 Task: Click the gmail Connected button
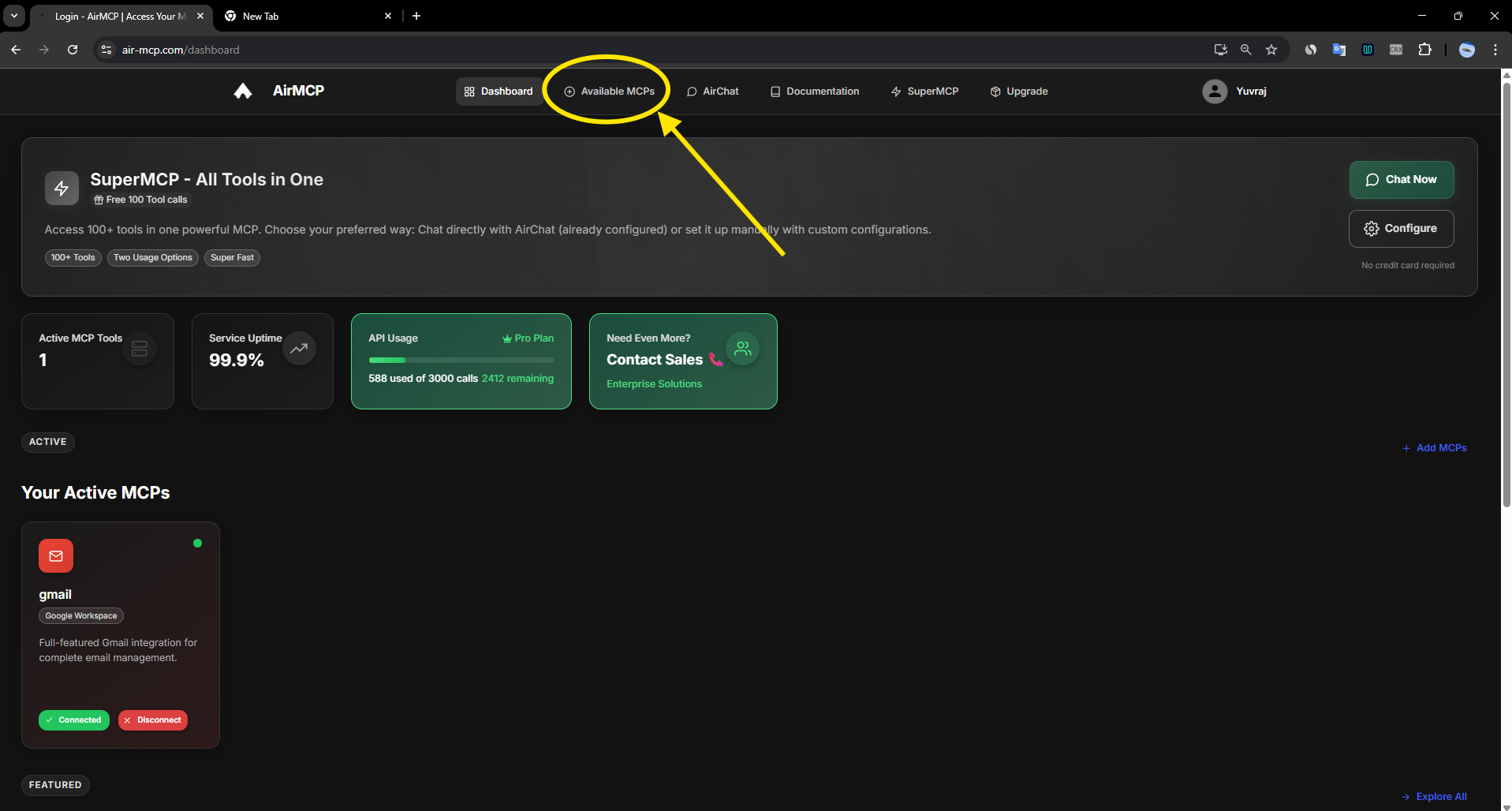pyautogui.click(x=74, y=720)
